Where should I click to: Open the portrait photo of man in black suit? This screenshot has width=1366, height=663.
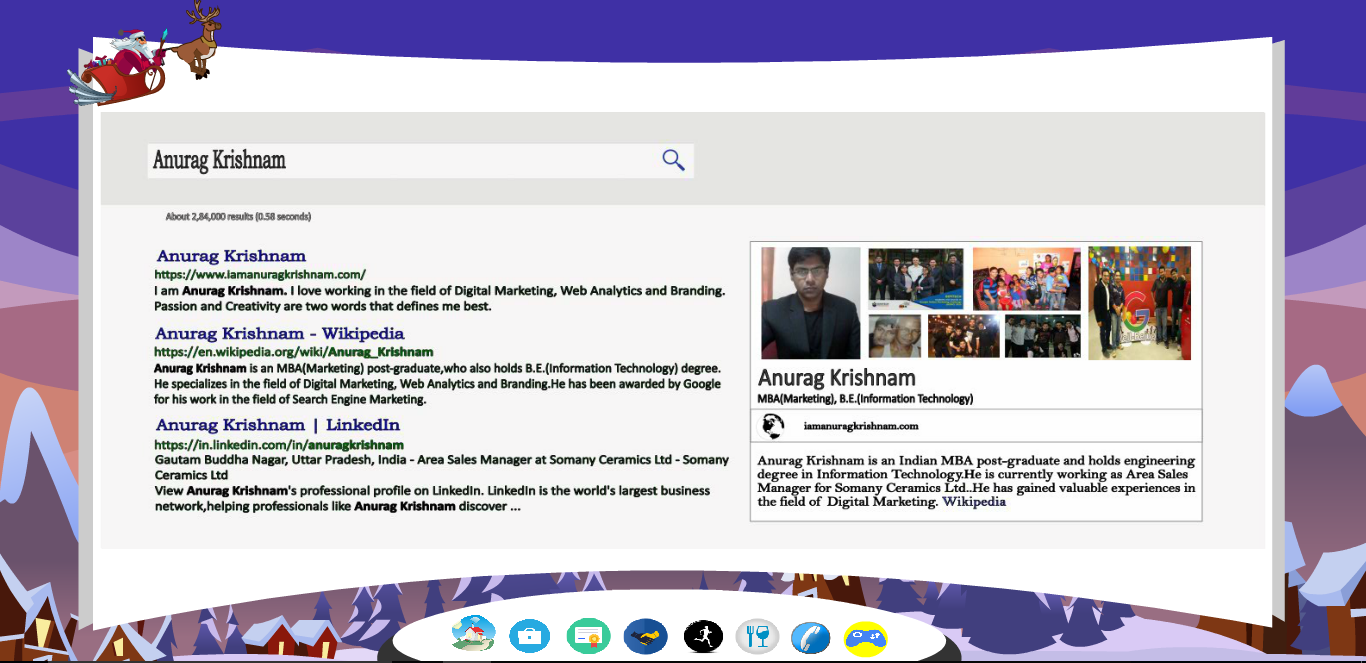tap(811, 303)
